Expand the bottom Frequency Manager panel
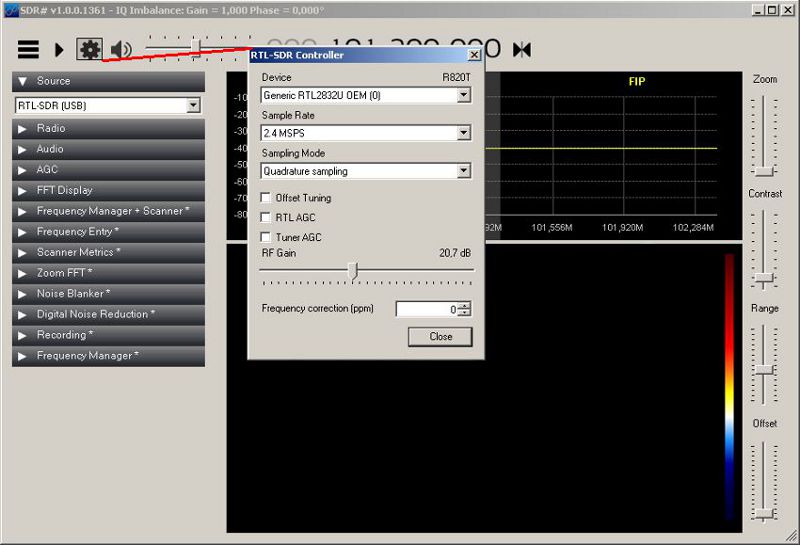The image size is (800, 545). (x=109, y=356)
